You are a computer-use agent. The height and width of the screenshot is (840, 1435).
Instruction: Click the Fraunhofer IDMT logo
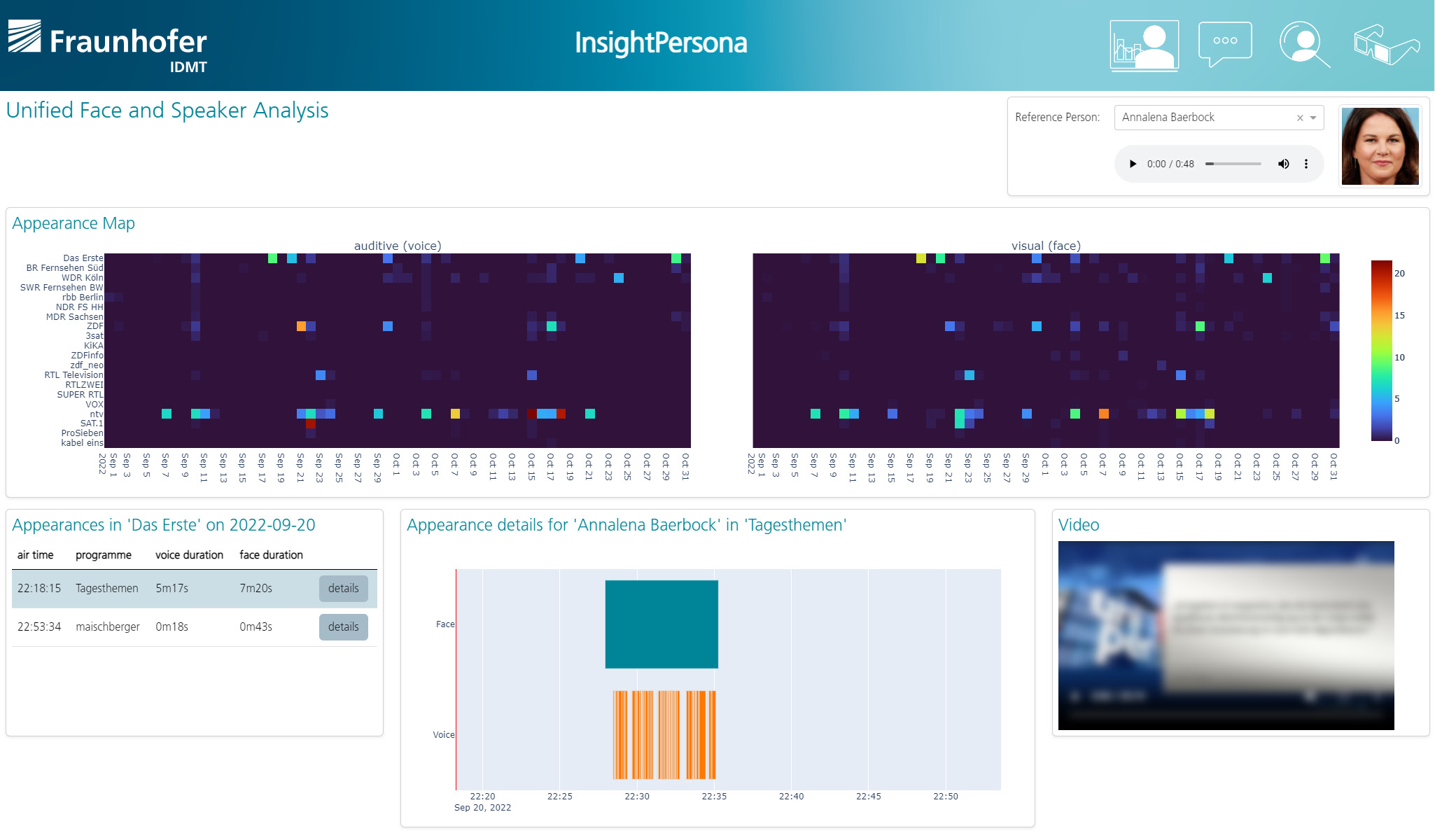click(x=108, y=45)
